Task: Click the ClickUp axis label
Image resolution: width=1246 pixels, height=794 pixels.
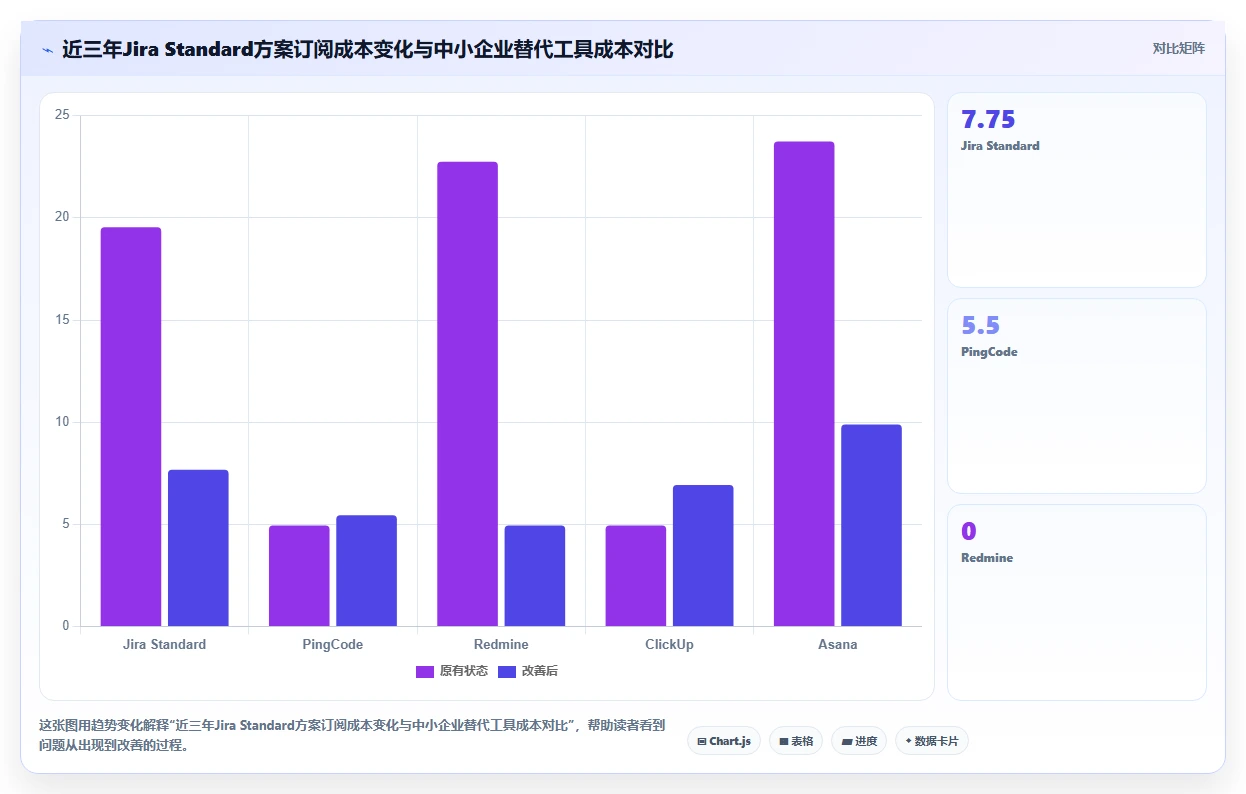Action: [x=669, y=644]
